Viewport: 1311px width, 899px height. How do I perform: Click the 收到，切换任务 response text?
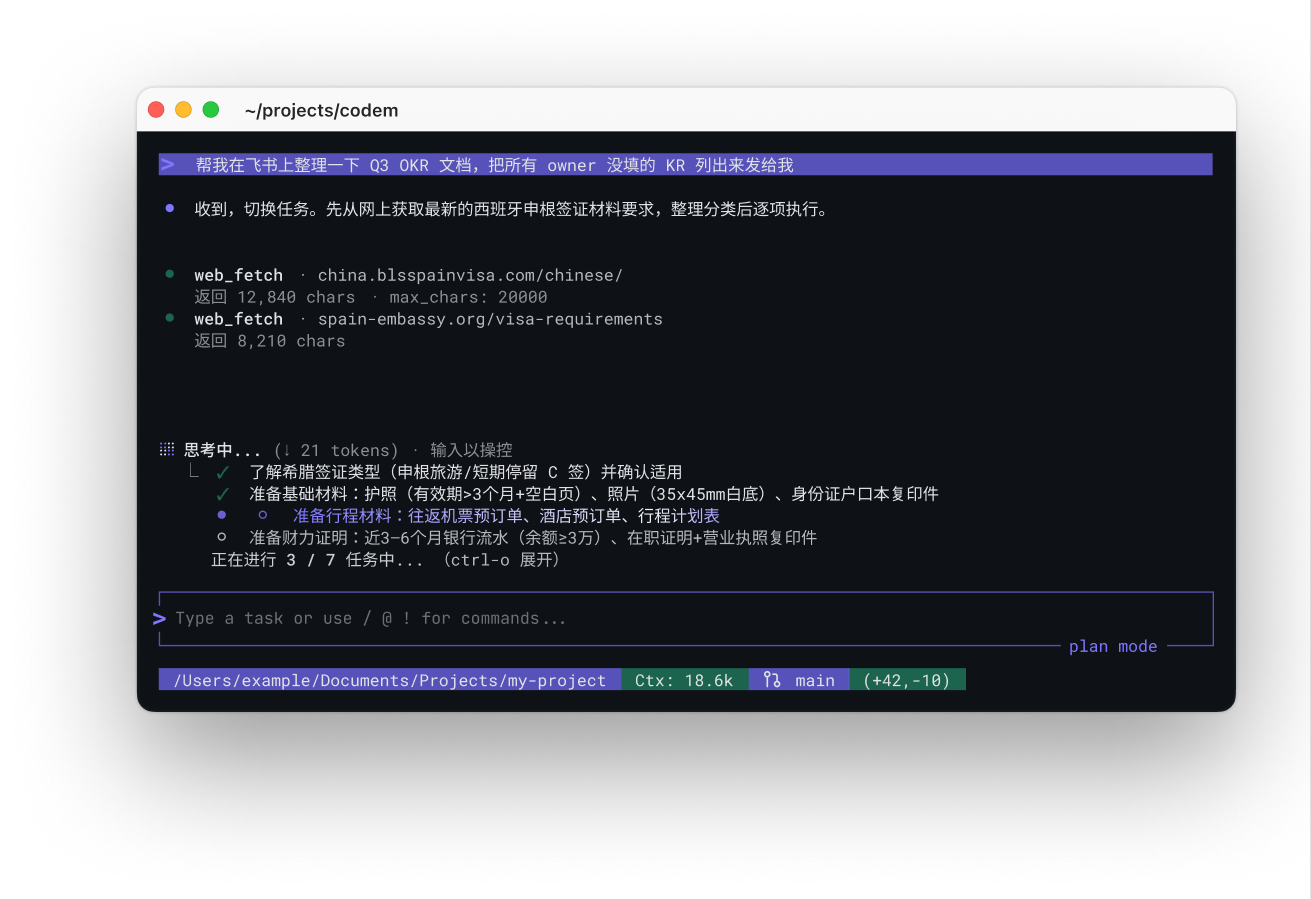tap(511, 209)
